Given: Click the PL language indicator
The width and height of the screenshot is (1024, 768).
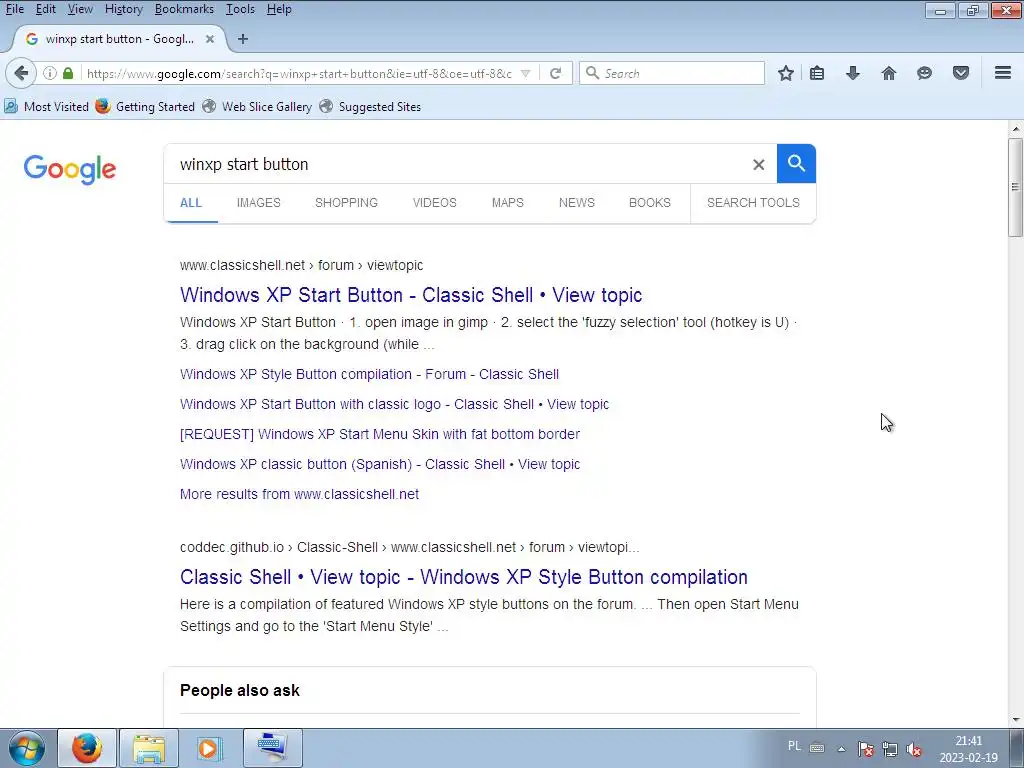Looking at the screenshot, I should 794,746.
